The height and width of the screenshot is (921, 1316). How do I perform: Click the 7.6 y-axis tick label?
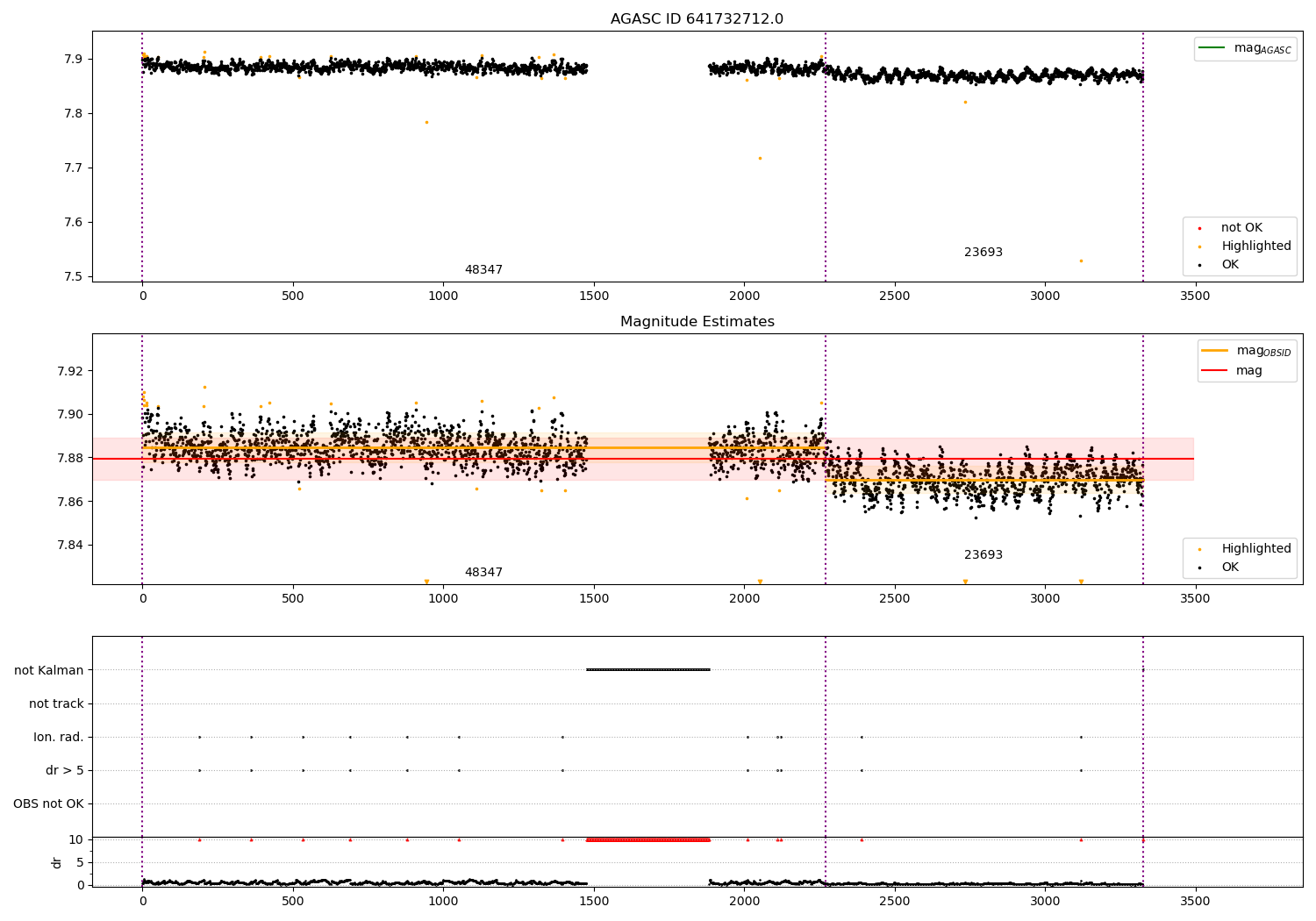tap(73, 223)
